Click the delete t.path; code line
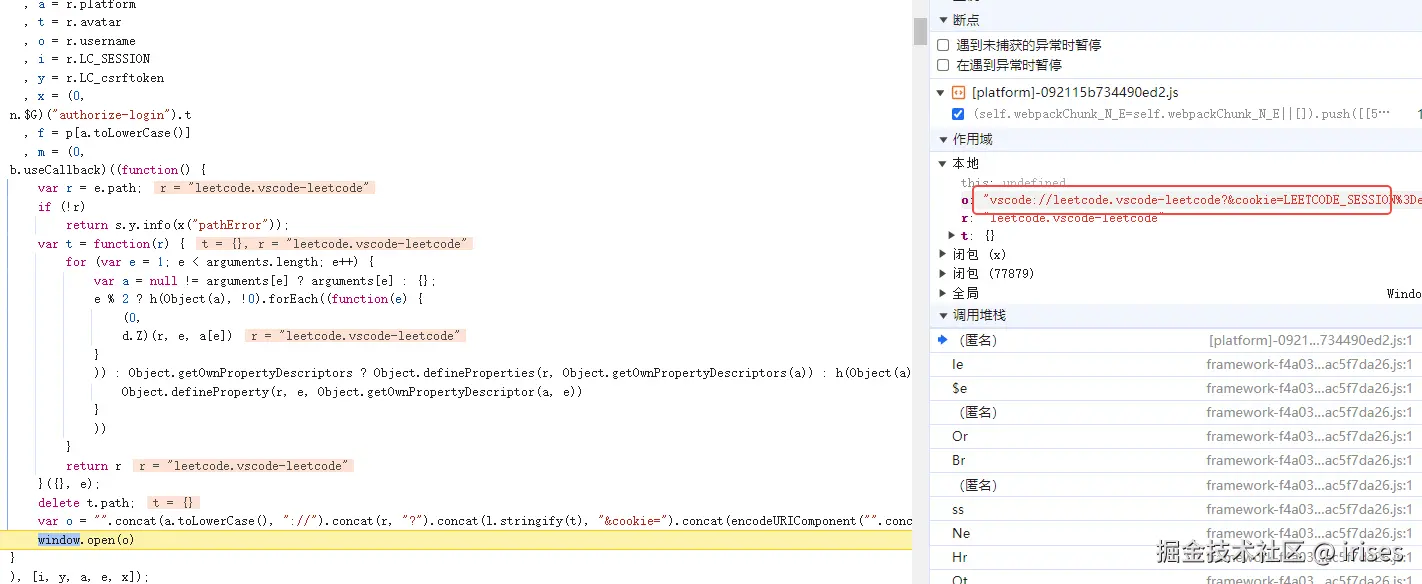 [x=85, y=503]
